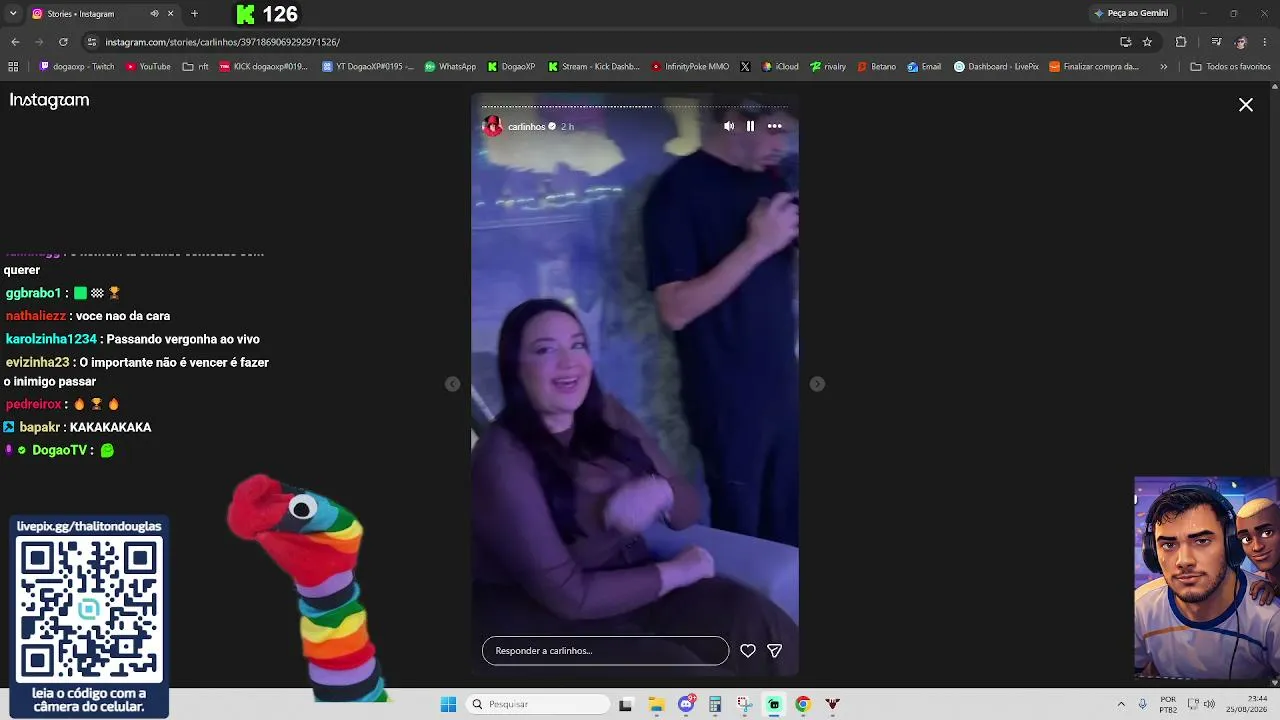Open Discord from the taskbar

tap(686, 704)
